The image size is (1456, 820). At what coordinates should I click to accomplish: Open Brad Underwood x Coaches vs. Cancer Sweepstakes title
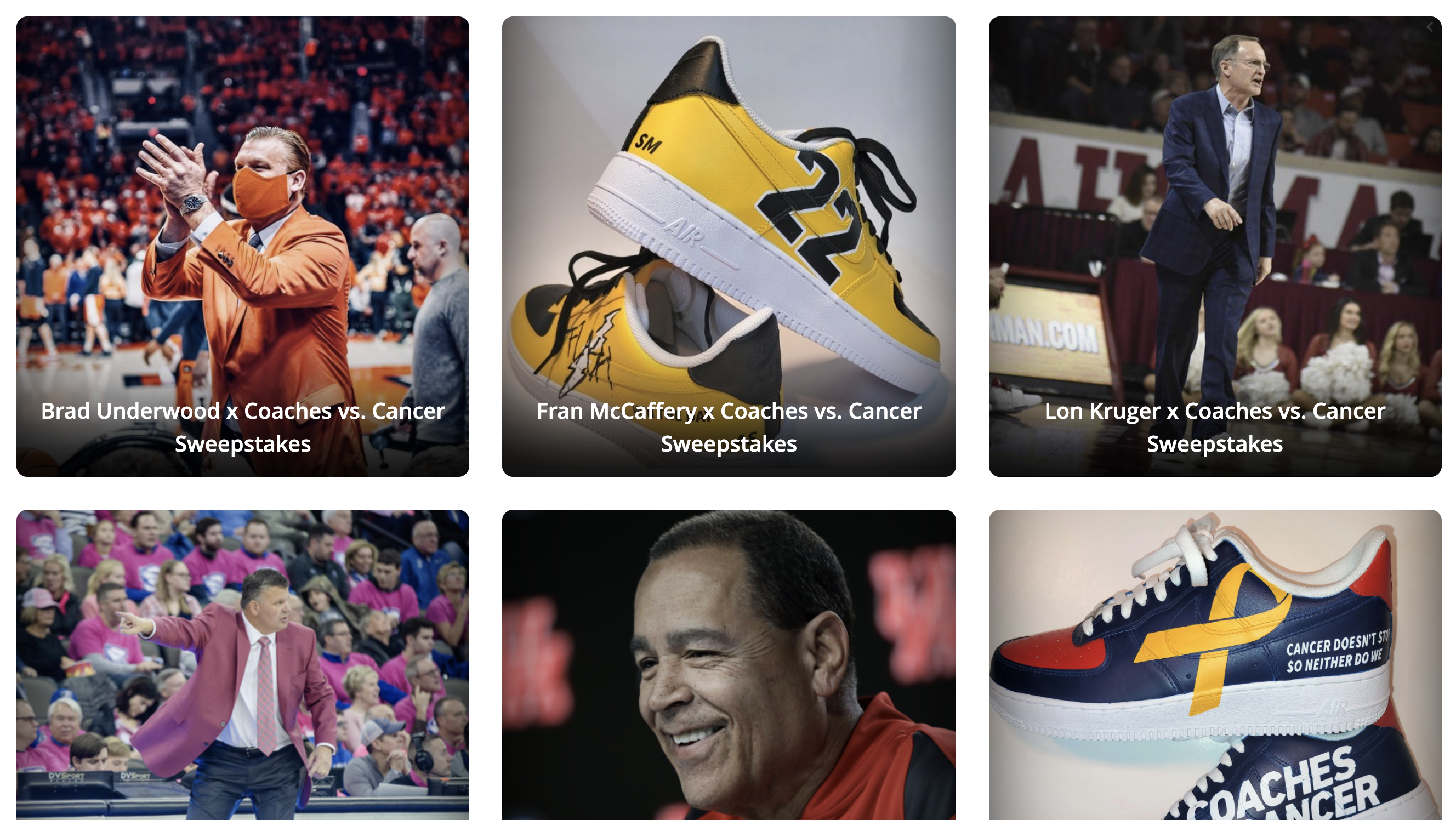pos(243,427)
